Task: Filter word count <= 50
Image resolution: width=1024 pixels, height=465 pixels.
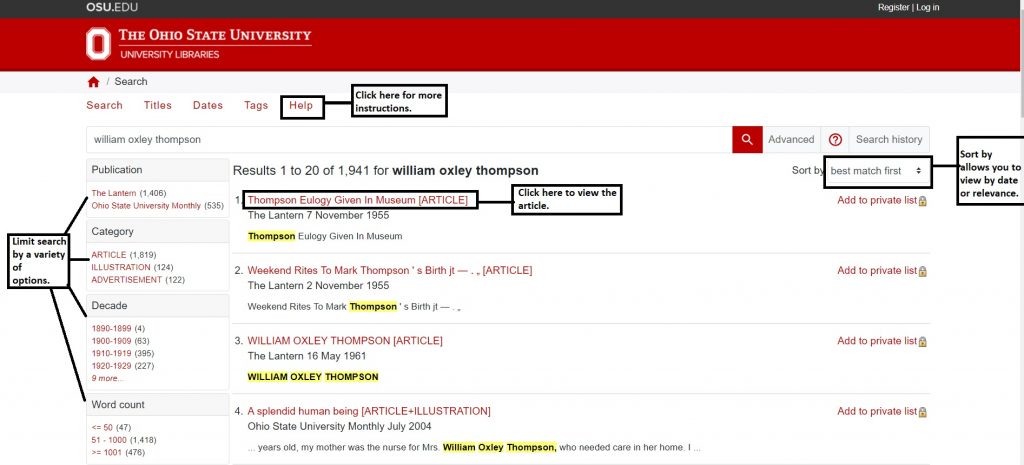Action: tap(102, 428)
